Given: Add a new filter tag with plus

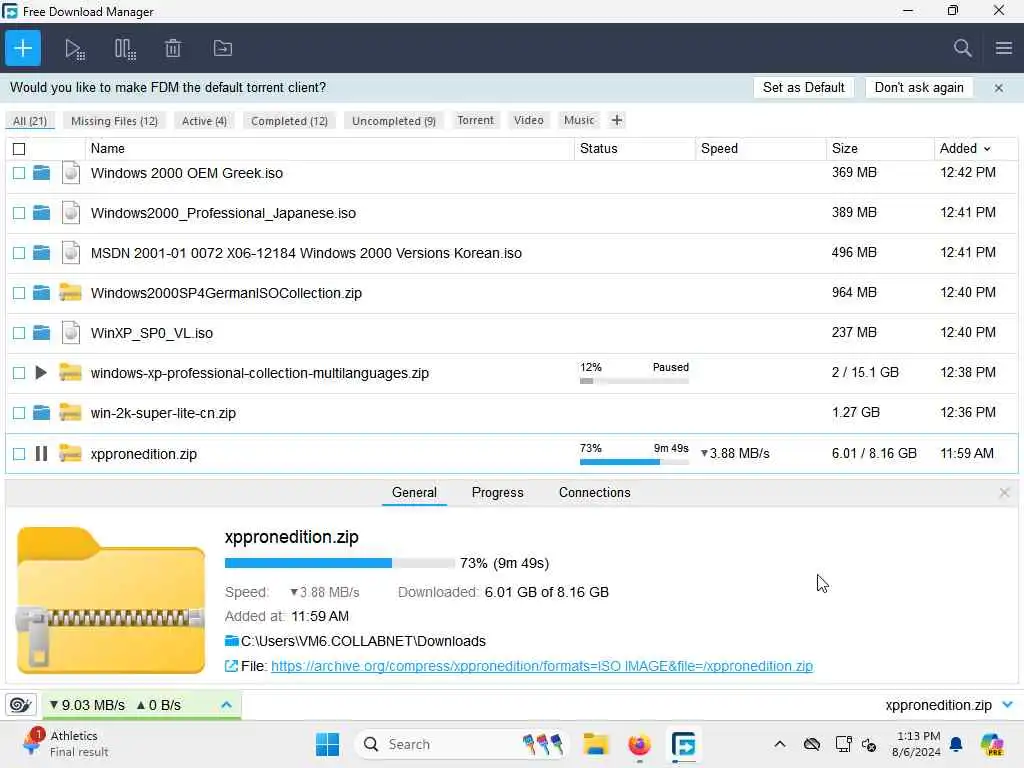Looking at the screenshot, I should coord(616,120).
